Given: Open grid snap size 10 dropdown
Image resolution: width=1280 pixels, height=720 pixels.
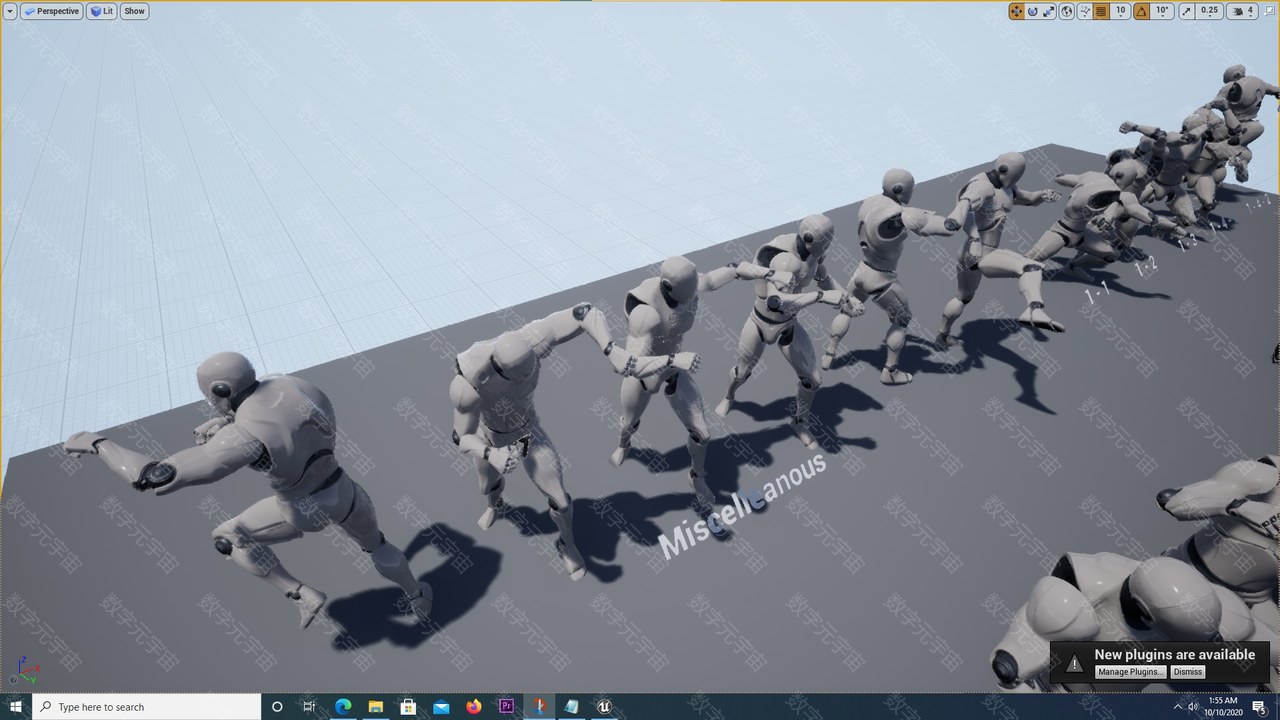Looking at the screenshot, I should click(x=1121, y=11).
